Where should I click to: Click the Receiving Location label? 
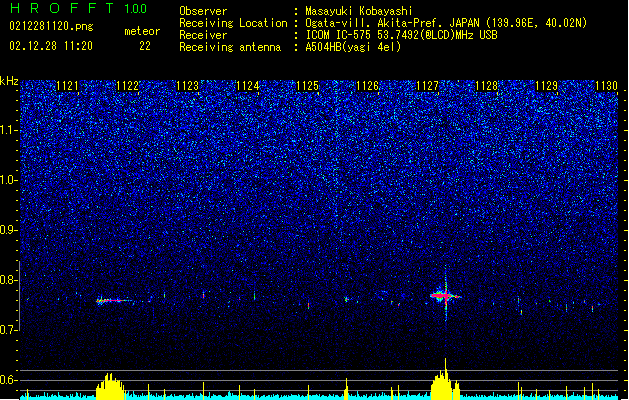click(x=233, y=23)
